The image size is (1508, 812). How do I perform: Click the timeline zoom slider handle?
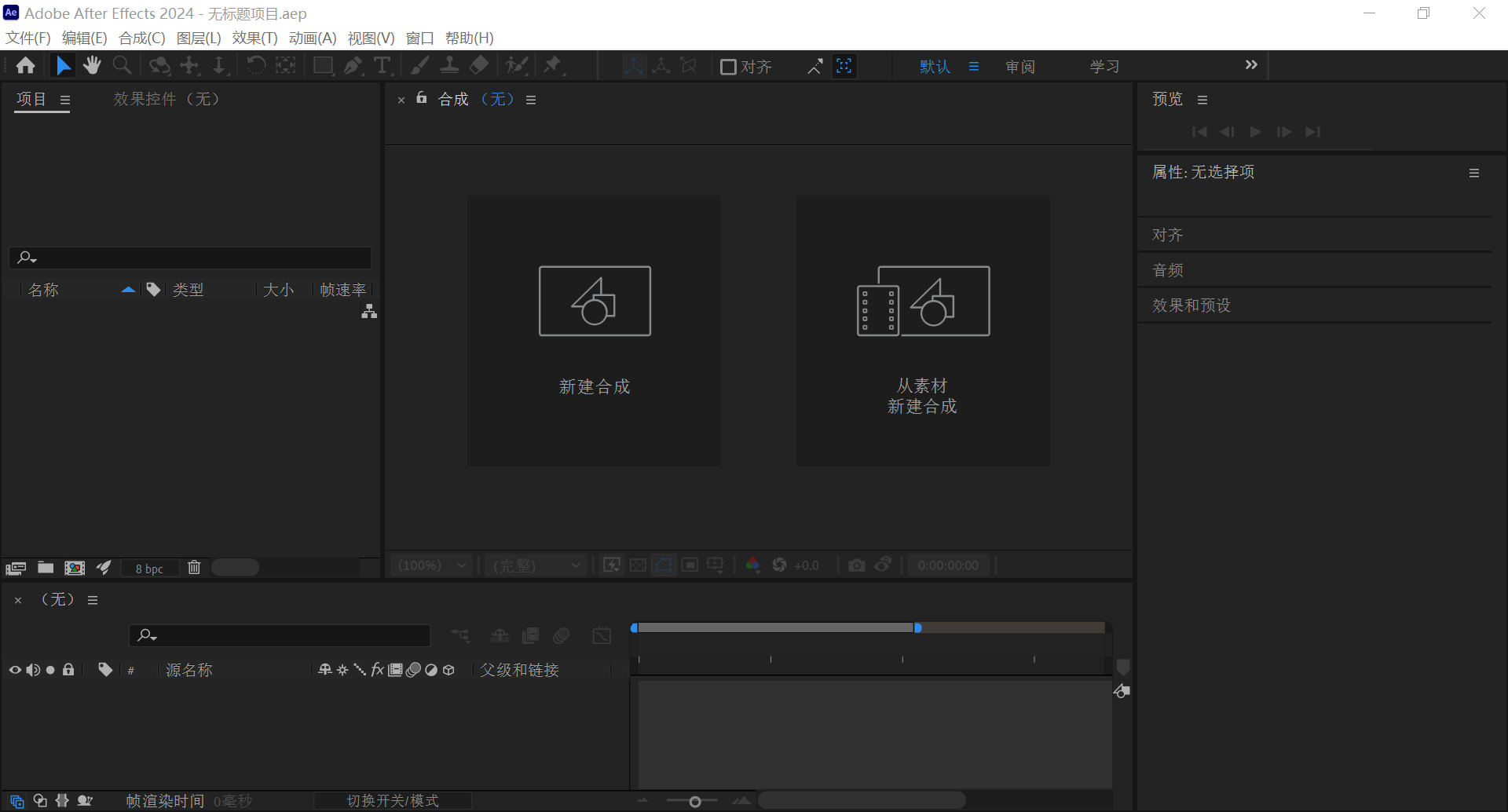click(x=695, y=801)
